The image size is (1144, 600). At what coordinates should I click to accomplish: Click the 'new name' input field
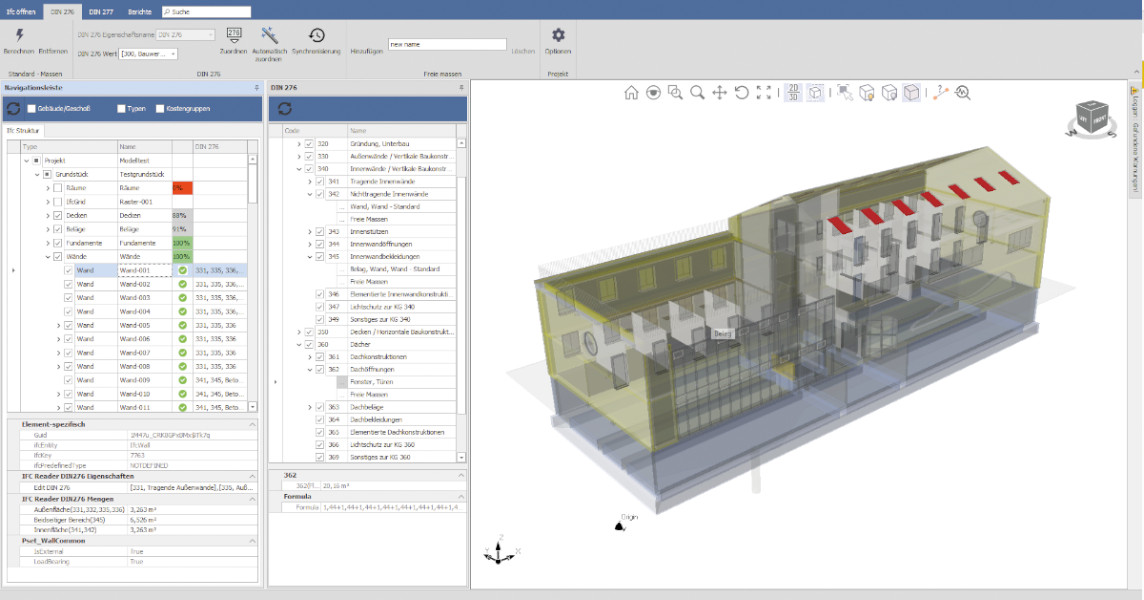447,45
